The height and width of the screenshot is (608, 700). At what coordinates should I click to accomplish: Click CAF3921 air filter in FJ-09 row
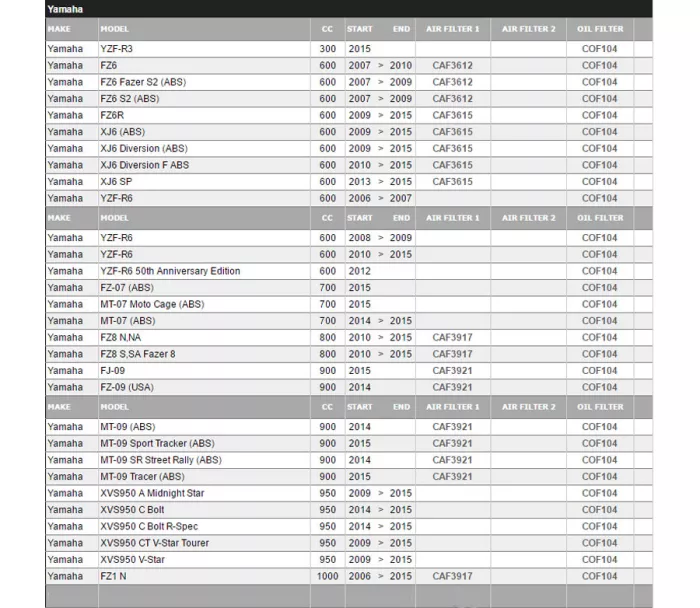452,370
